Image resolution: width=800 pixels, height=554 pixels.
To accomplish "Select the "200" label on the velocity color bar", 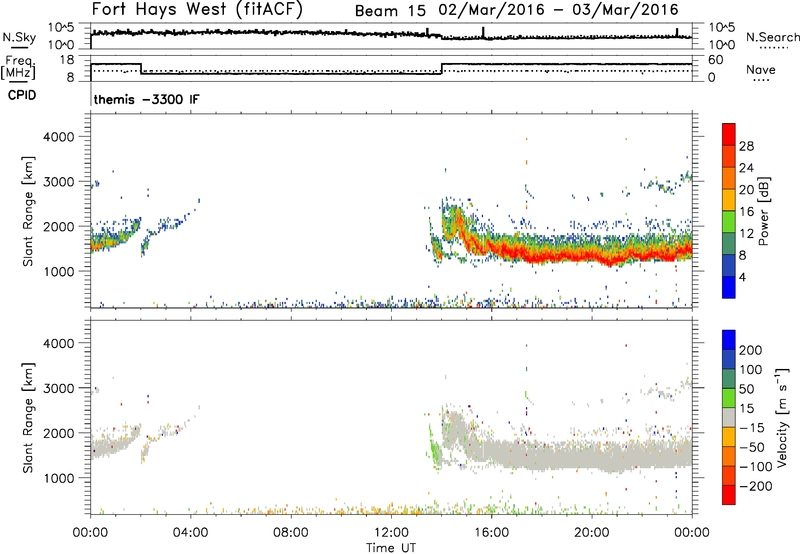I will (x=751, y=350).
